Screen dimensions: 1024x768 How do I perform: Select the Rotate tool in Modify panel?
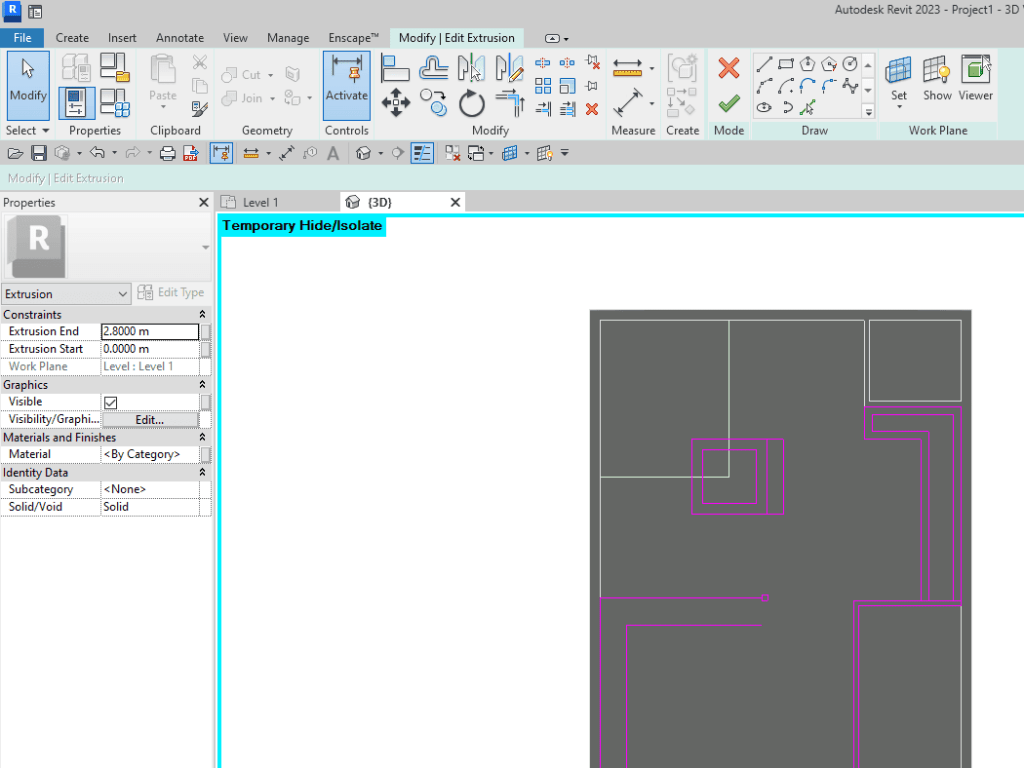click(x=472, y=103)
